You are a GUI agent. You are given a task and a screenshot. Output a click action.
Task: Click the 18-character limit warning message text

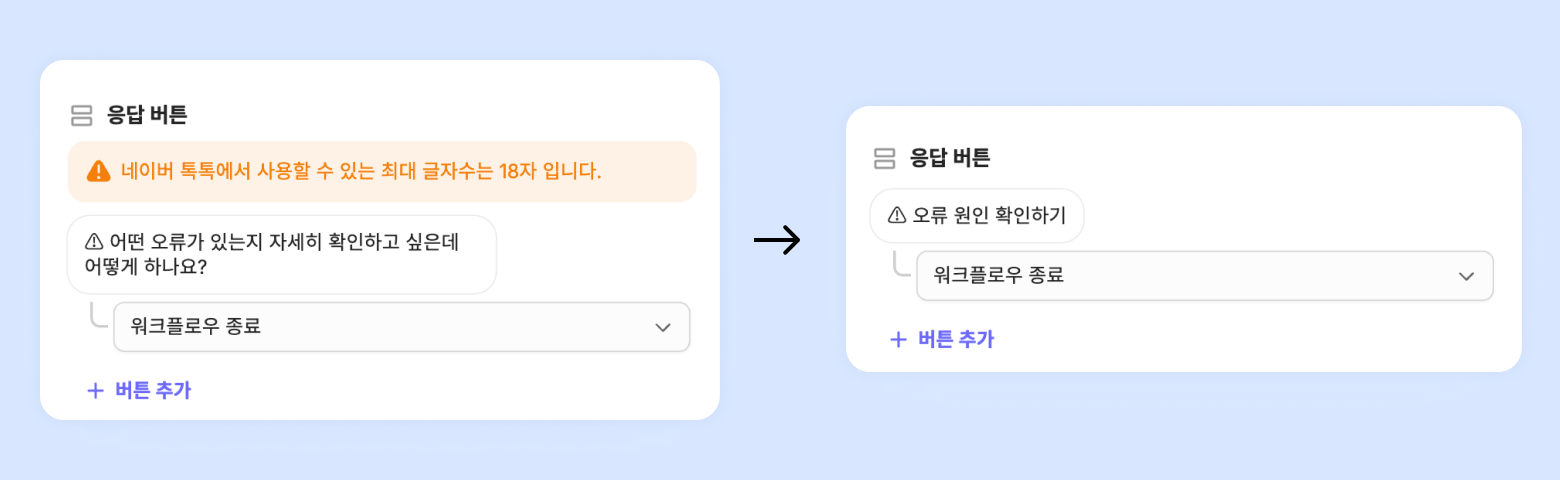point(361,171)
